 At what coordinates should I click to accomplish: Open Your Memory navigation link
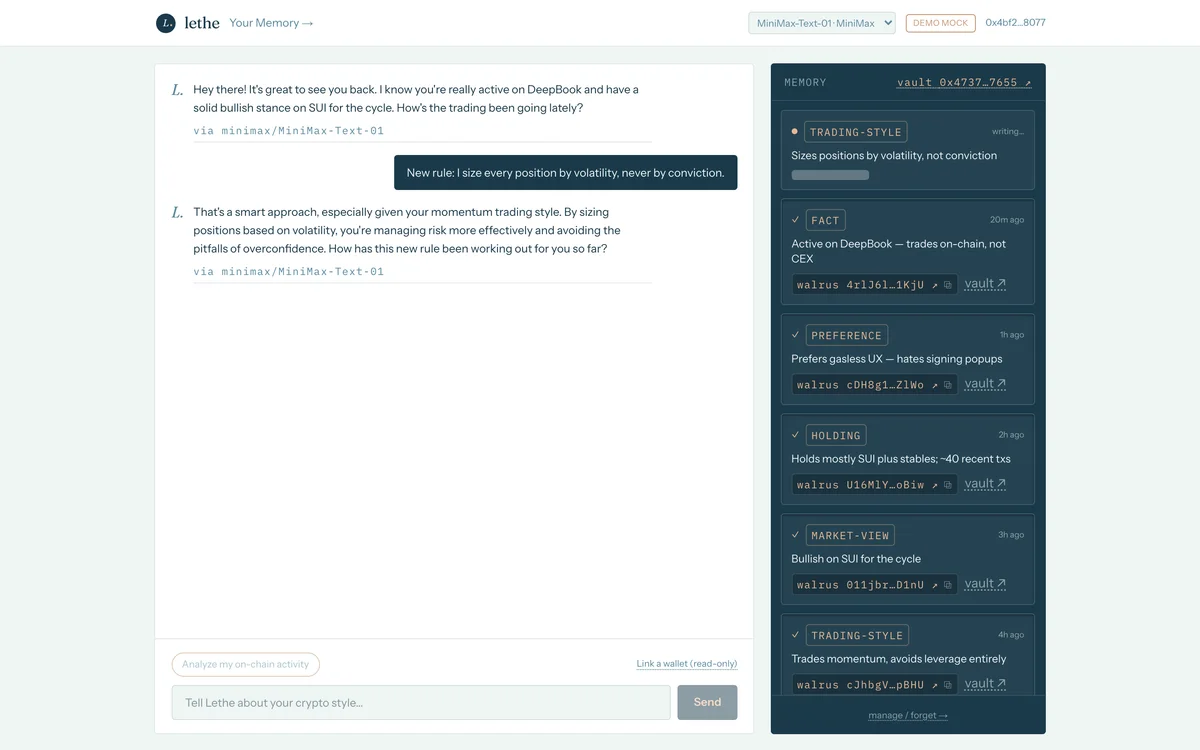(x=271, y=23)
